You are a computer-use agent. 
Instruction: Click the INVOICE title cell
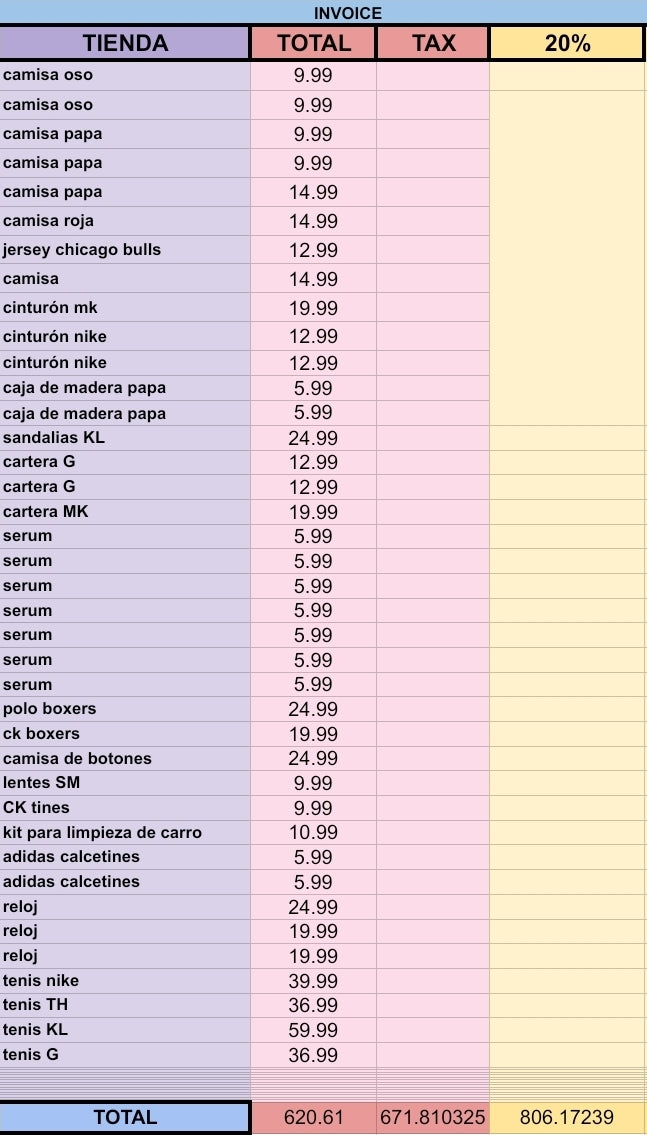point(347,13)
